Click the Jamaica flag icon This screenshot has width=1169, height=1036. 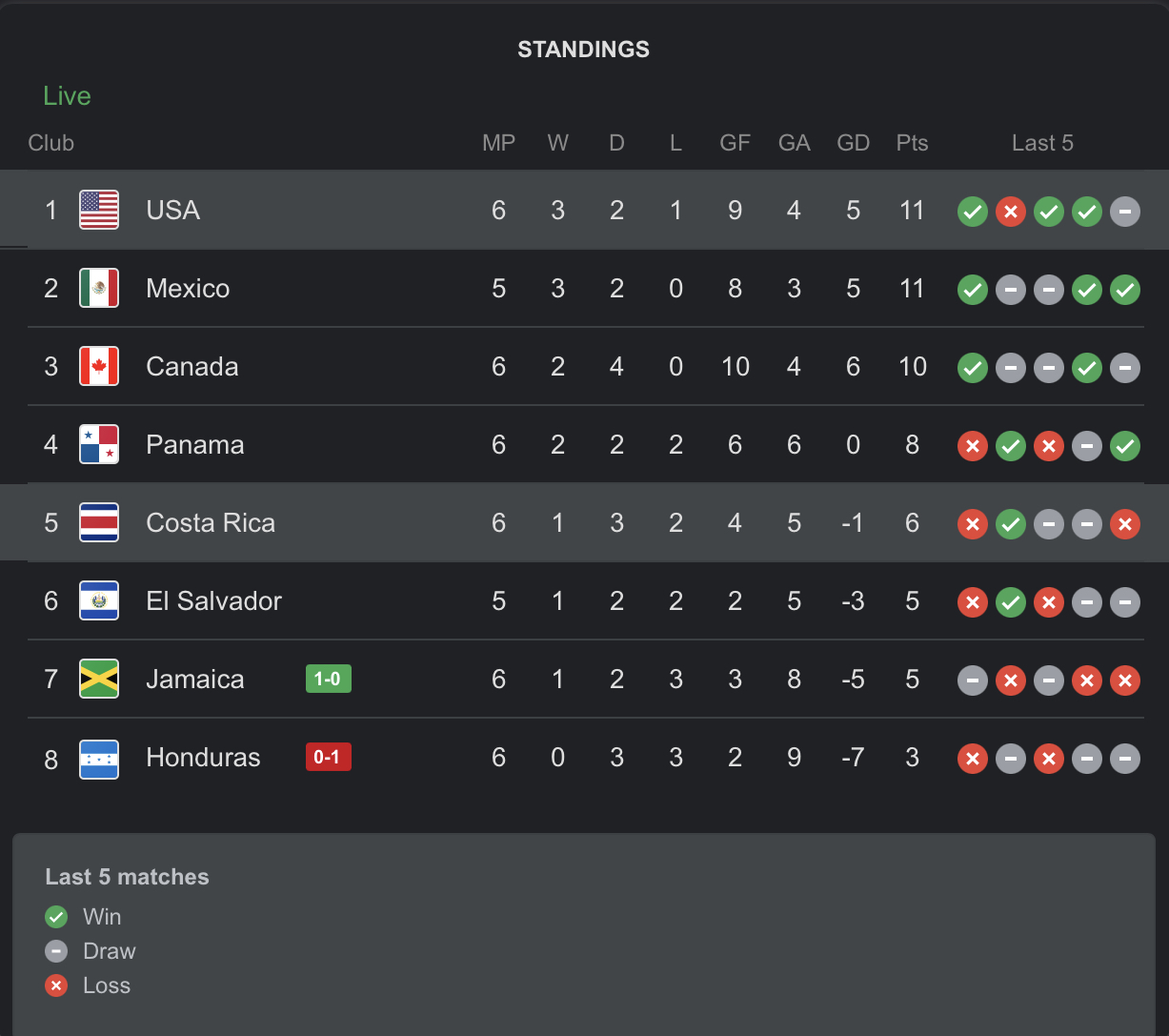99,679
